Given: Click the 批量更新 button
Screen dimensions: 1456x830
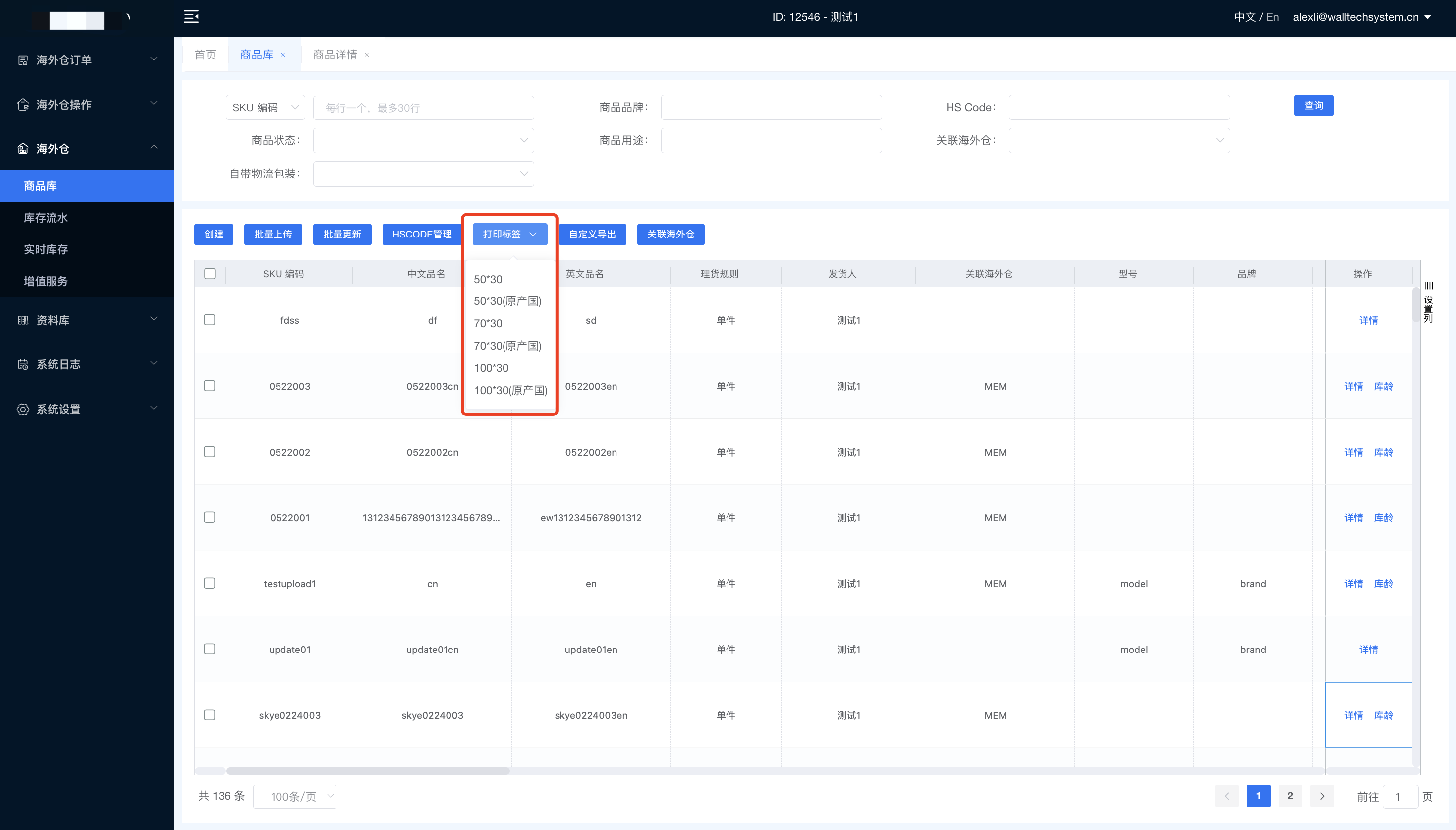Looking at the screenshot, I should point(342,235).
